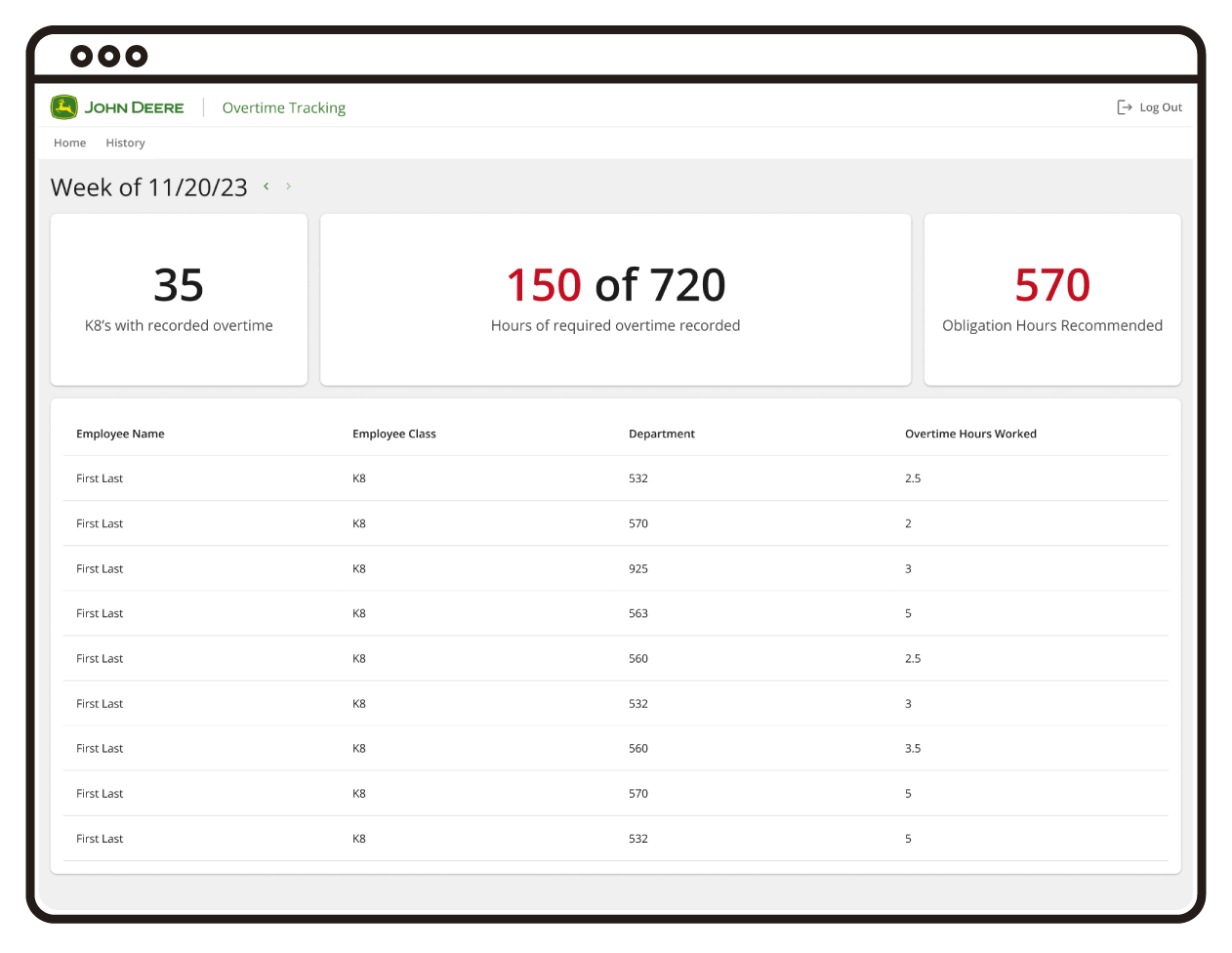Screen dimensions: 1232x953
Task: Select First Last in the department 925 row
Action: point(100,568)
